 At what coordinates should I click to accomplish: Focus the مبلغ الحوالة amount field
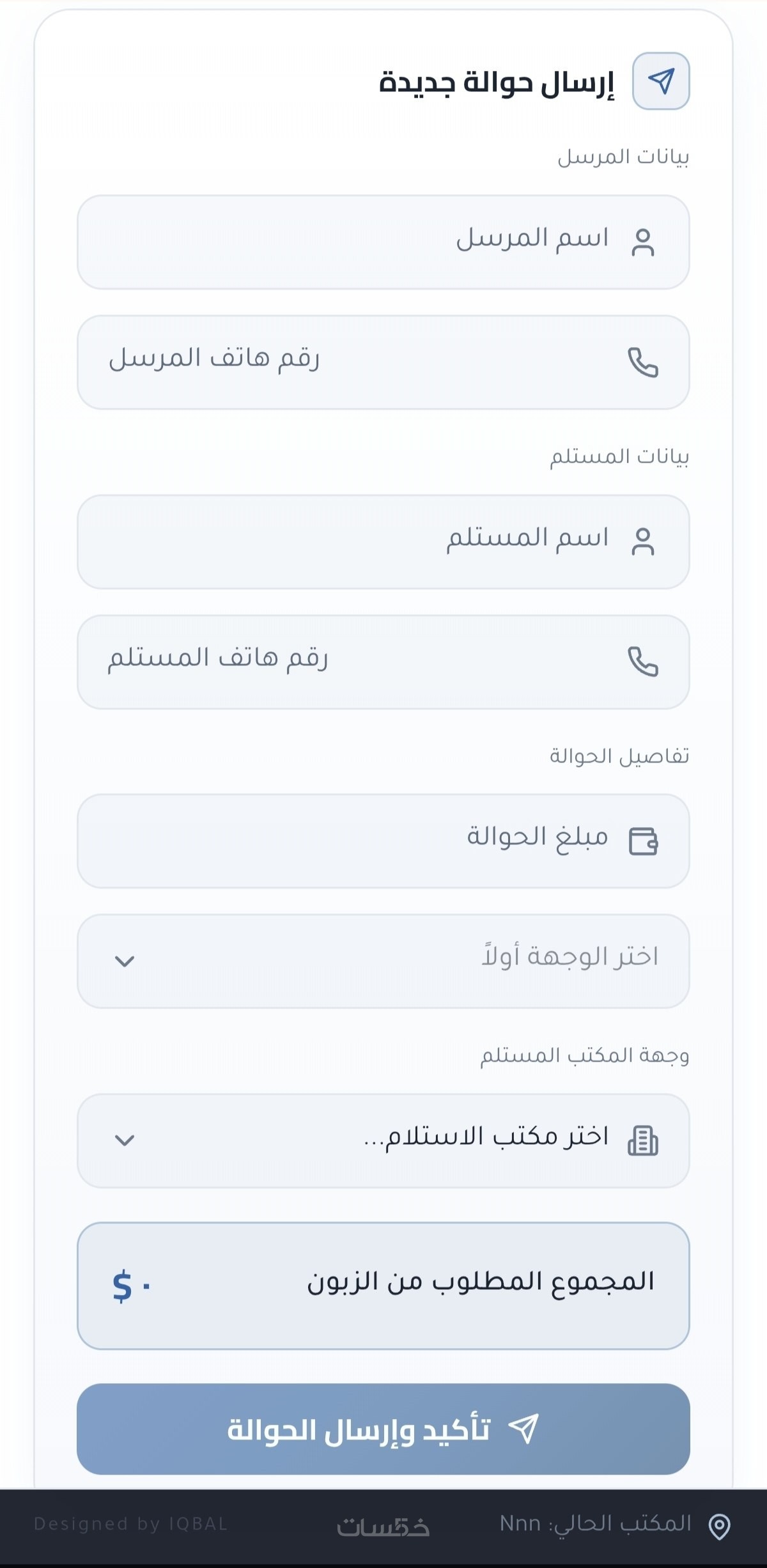[383, 841]
